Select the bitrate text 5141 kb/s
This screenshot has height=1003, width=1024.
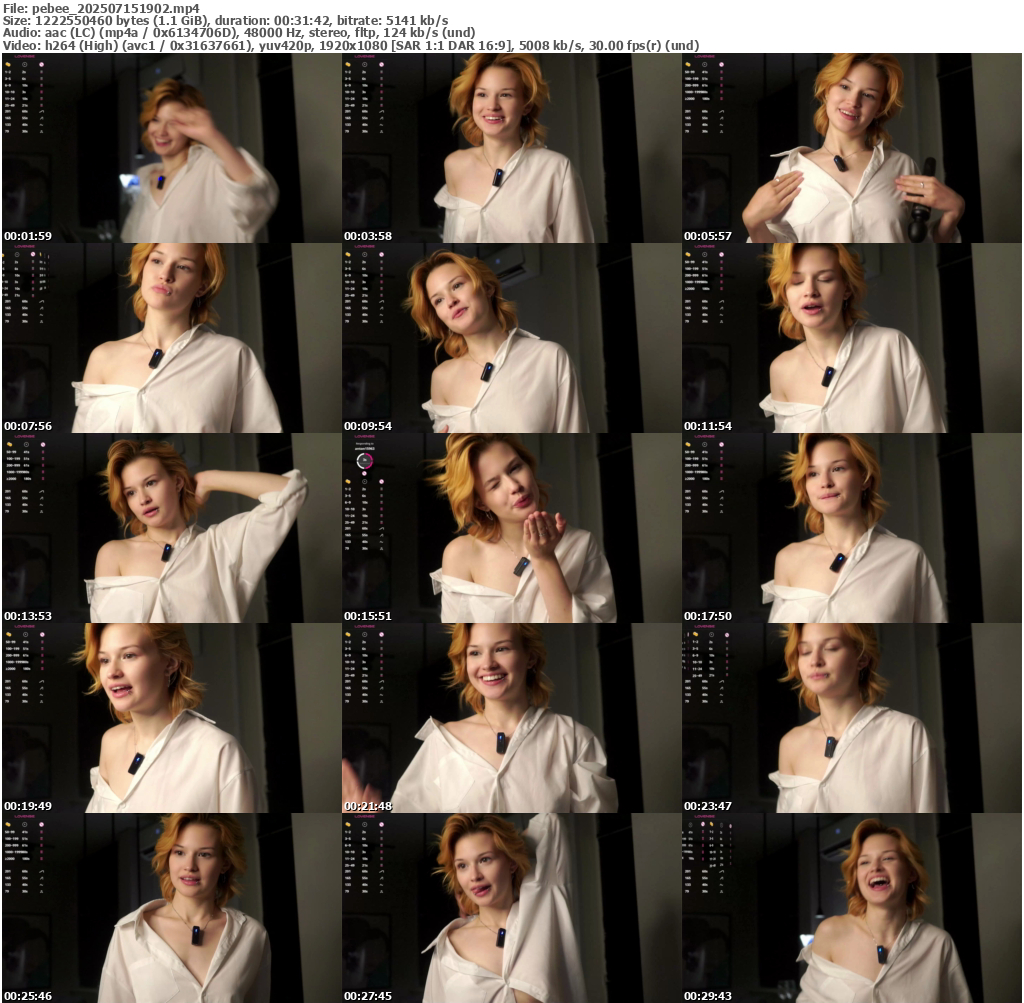click(416, 21)
